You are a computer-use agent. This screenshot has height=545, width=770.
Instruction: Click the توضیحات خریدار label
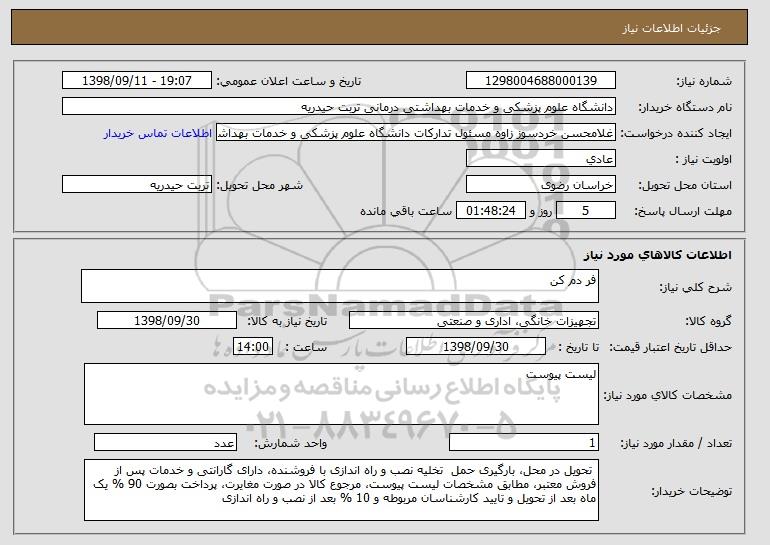(x=692, y=491)
